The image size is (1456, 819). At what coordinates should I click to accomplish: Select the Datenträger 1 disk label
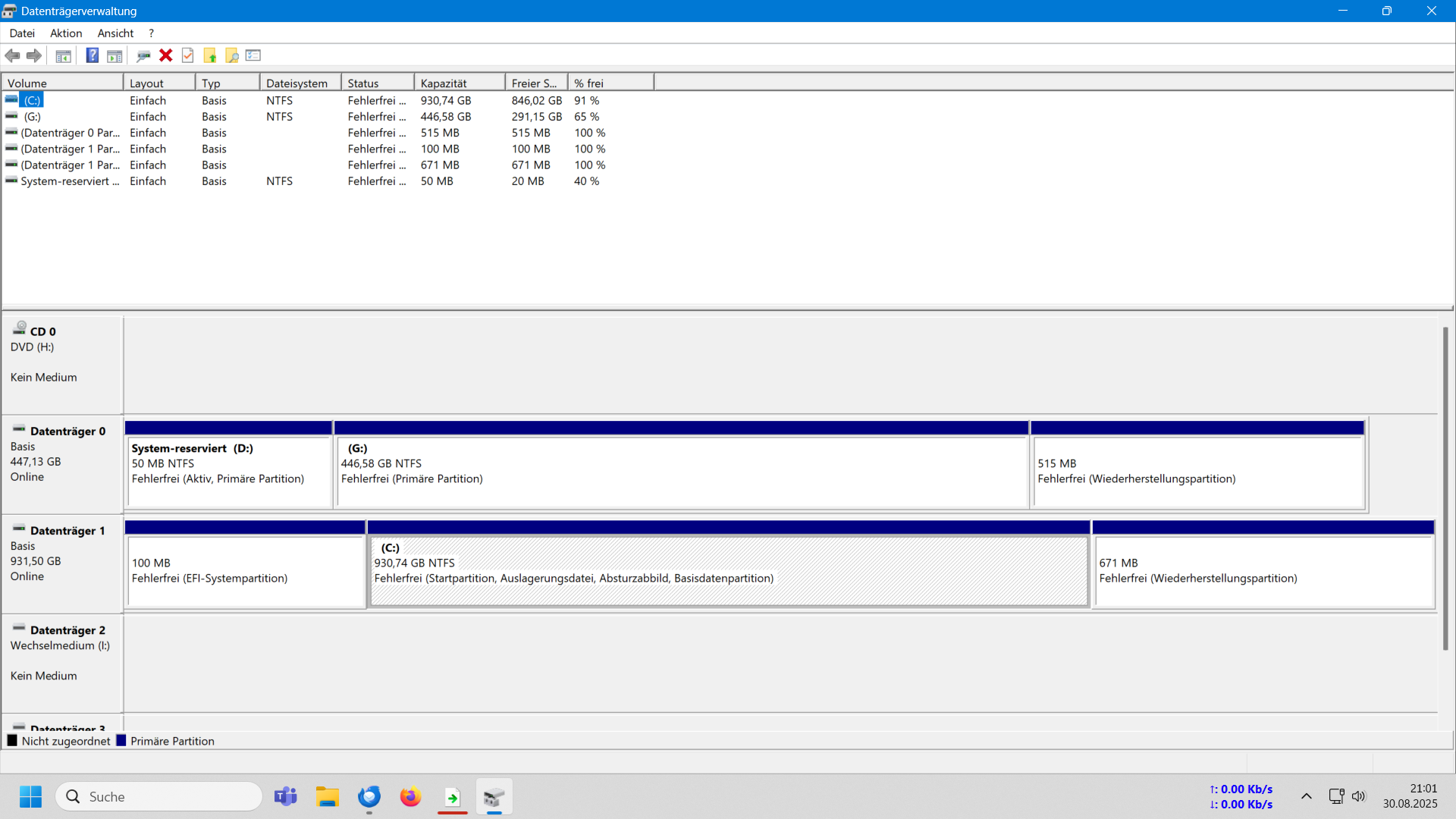coord(62,563)
